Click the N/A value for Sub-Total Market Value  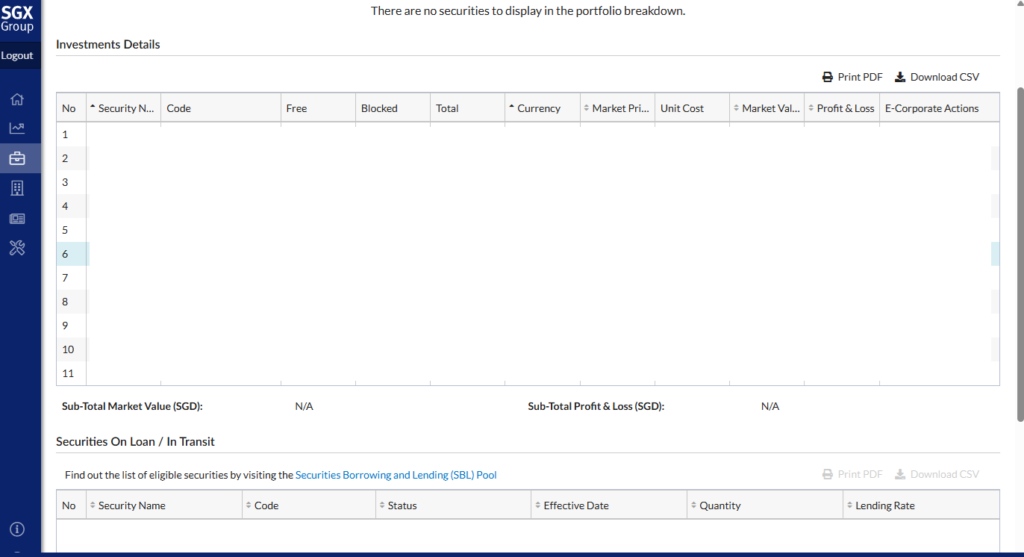304,406
